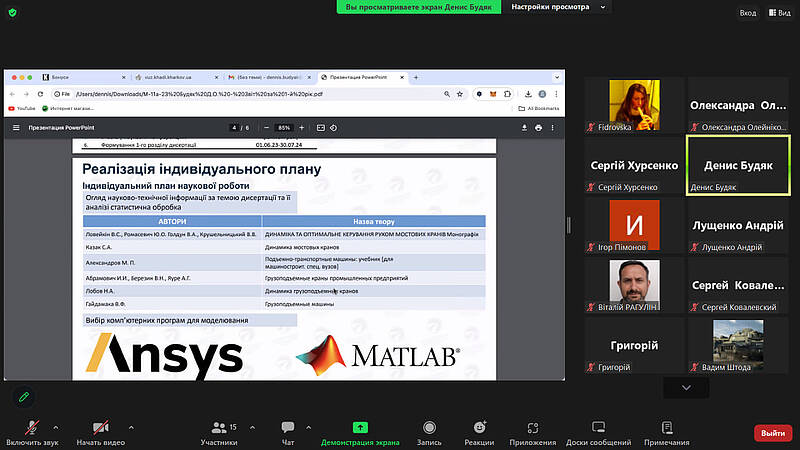Screen dimensions: 800x450
Task: Open the Участники participants panel
Action: click(x=219, y=433)
